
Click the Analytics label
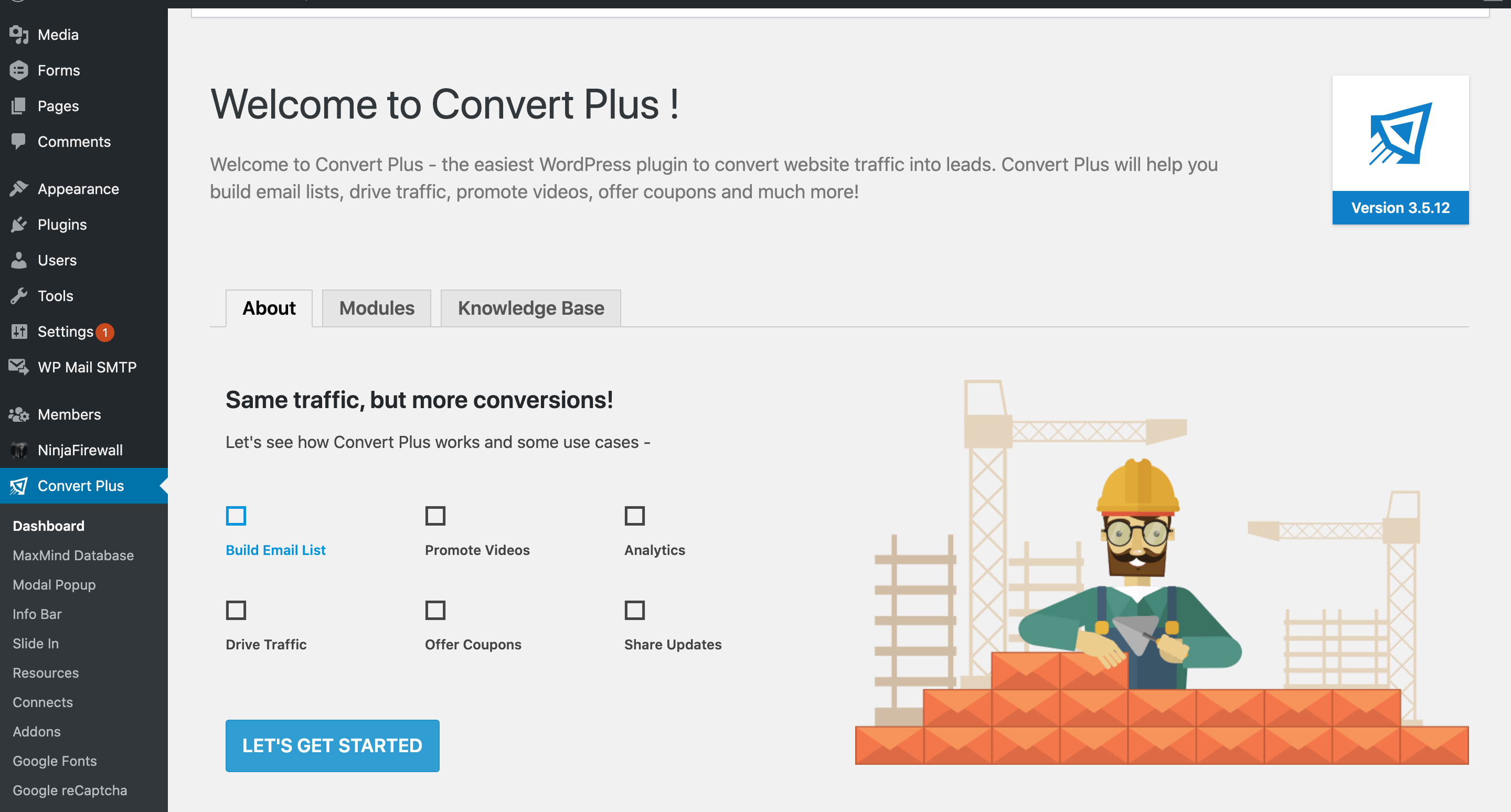pos(655,550)
